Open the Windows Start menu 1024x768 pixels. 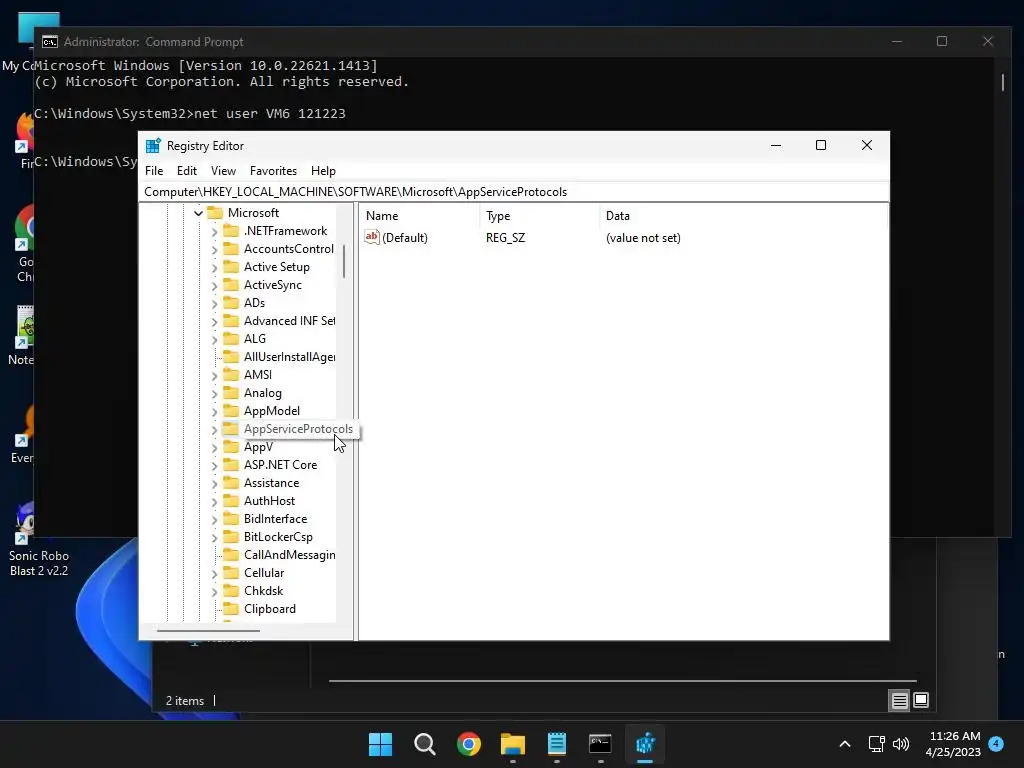(x=380, y=744)
